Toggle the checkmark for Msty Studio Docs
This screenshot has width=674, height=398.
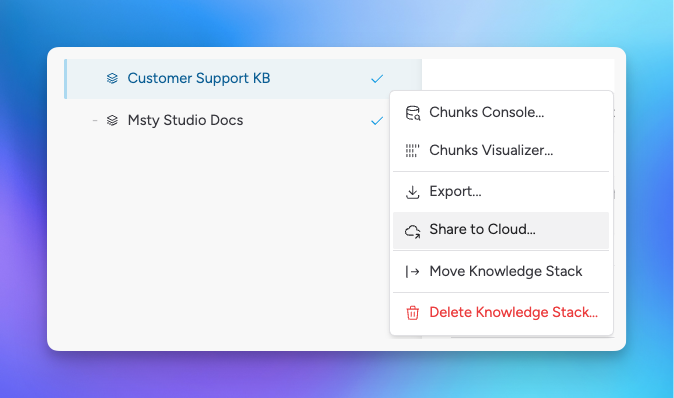pyautogui.click(x=377, y=121)
